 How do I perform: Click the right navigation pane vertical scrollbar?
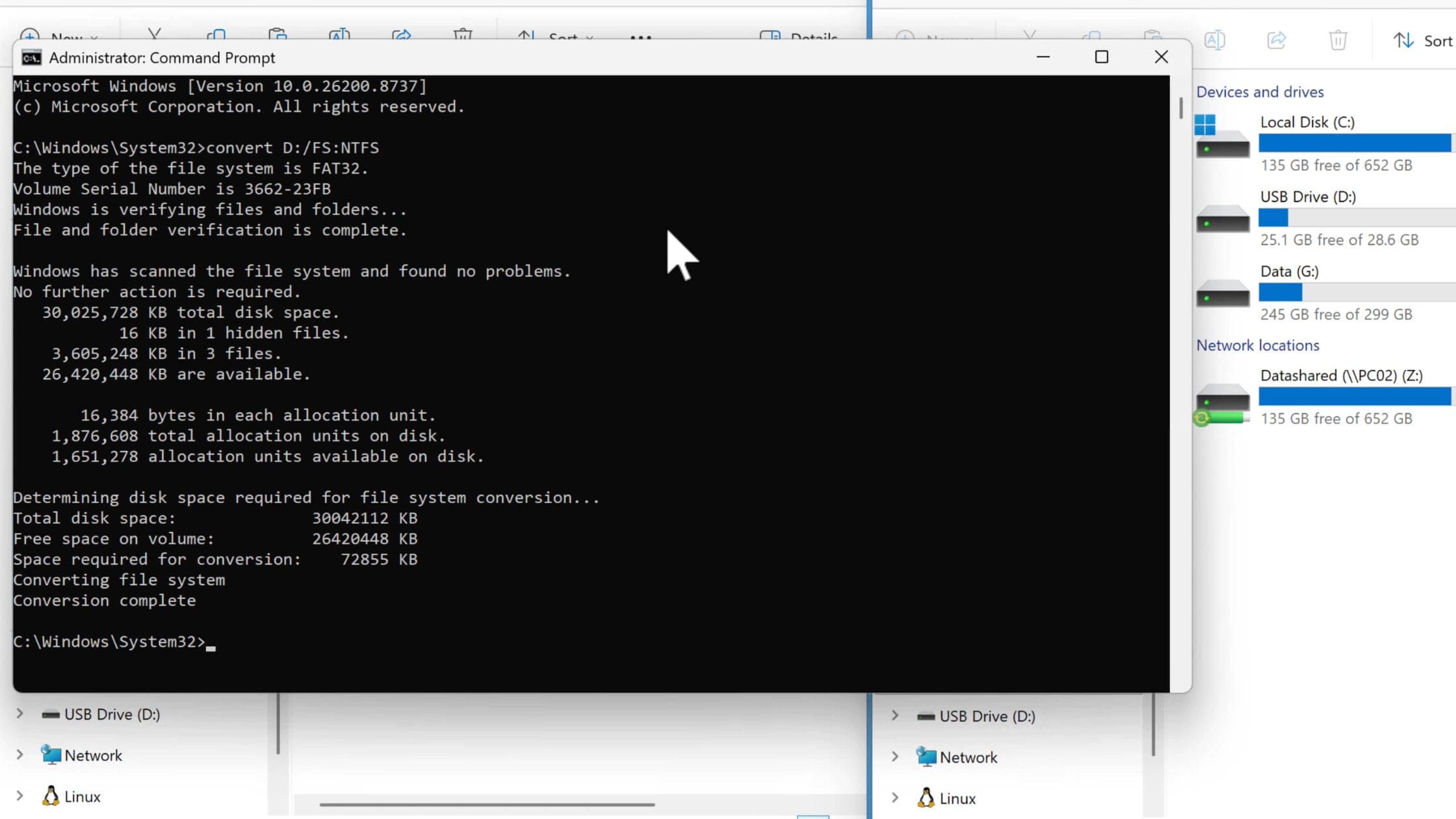coord(1153,724)
